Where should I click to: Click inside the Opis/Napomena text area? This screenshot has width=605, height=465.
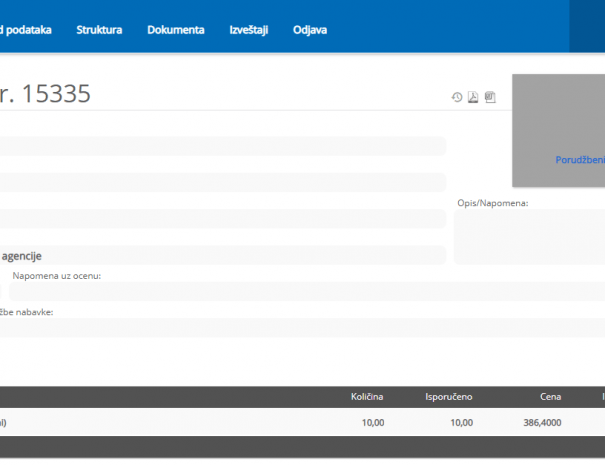pyautogui.click(x=528, y=237)
